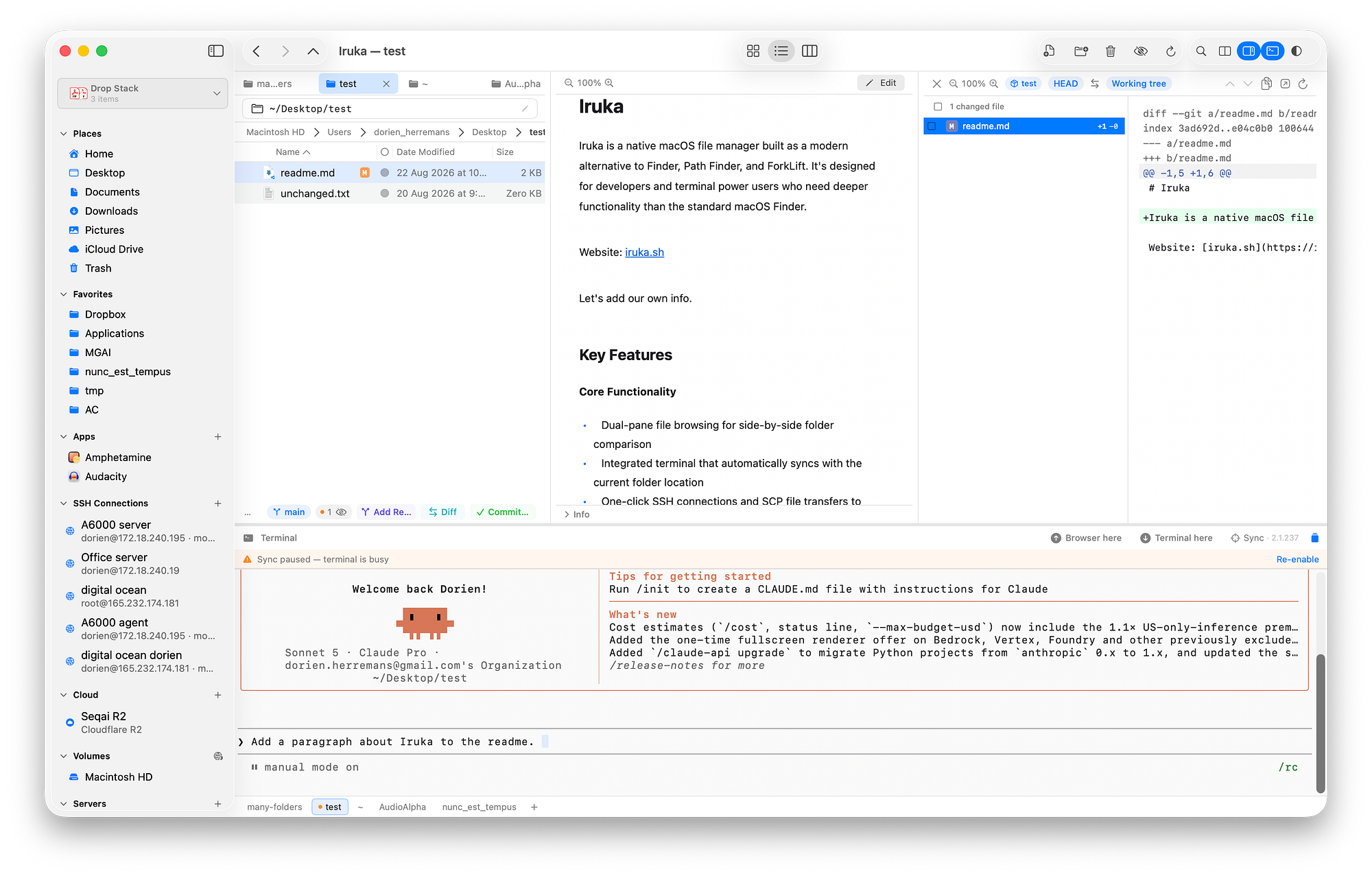
Task: Collapse the Volumes section
Action: [64, 756]
